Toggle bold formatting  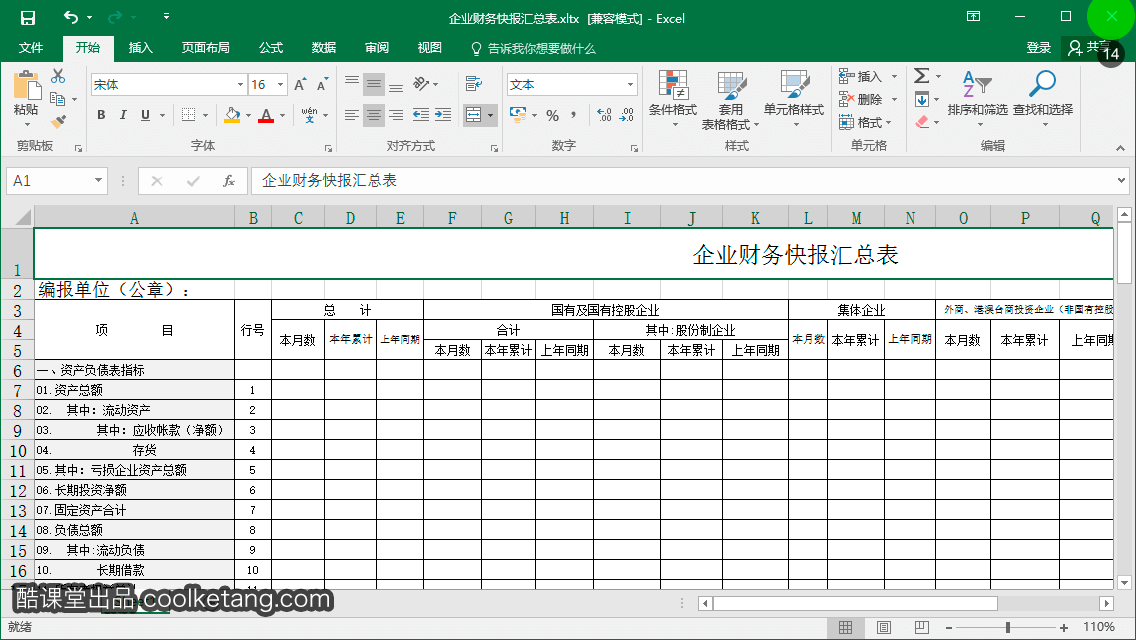tap(101, 115)
